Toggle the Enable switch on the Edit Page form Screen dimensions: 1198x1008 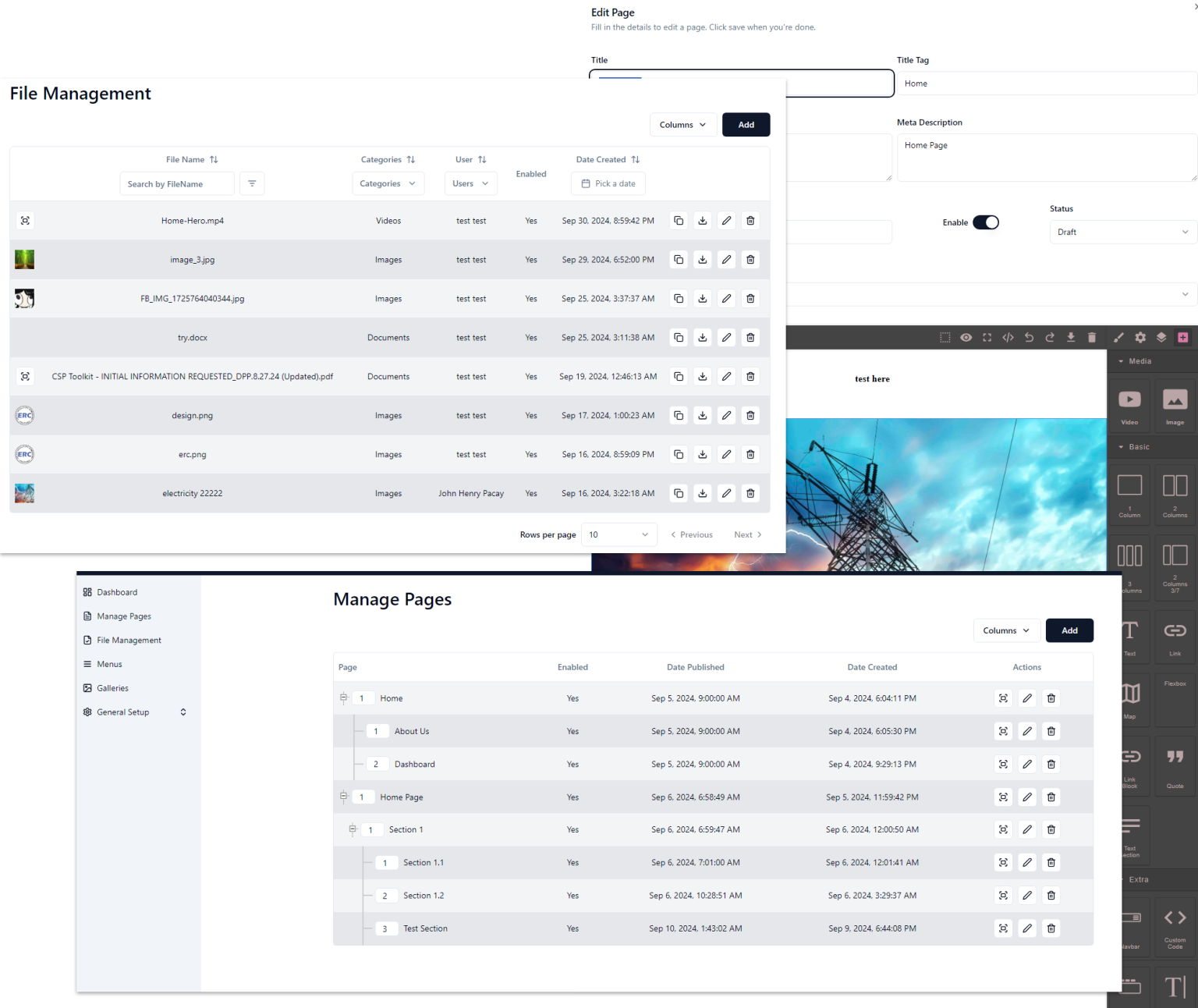pos(986,222)
